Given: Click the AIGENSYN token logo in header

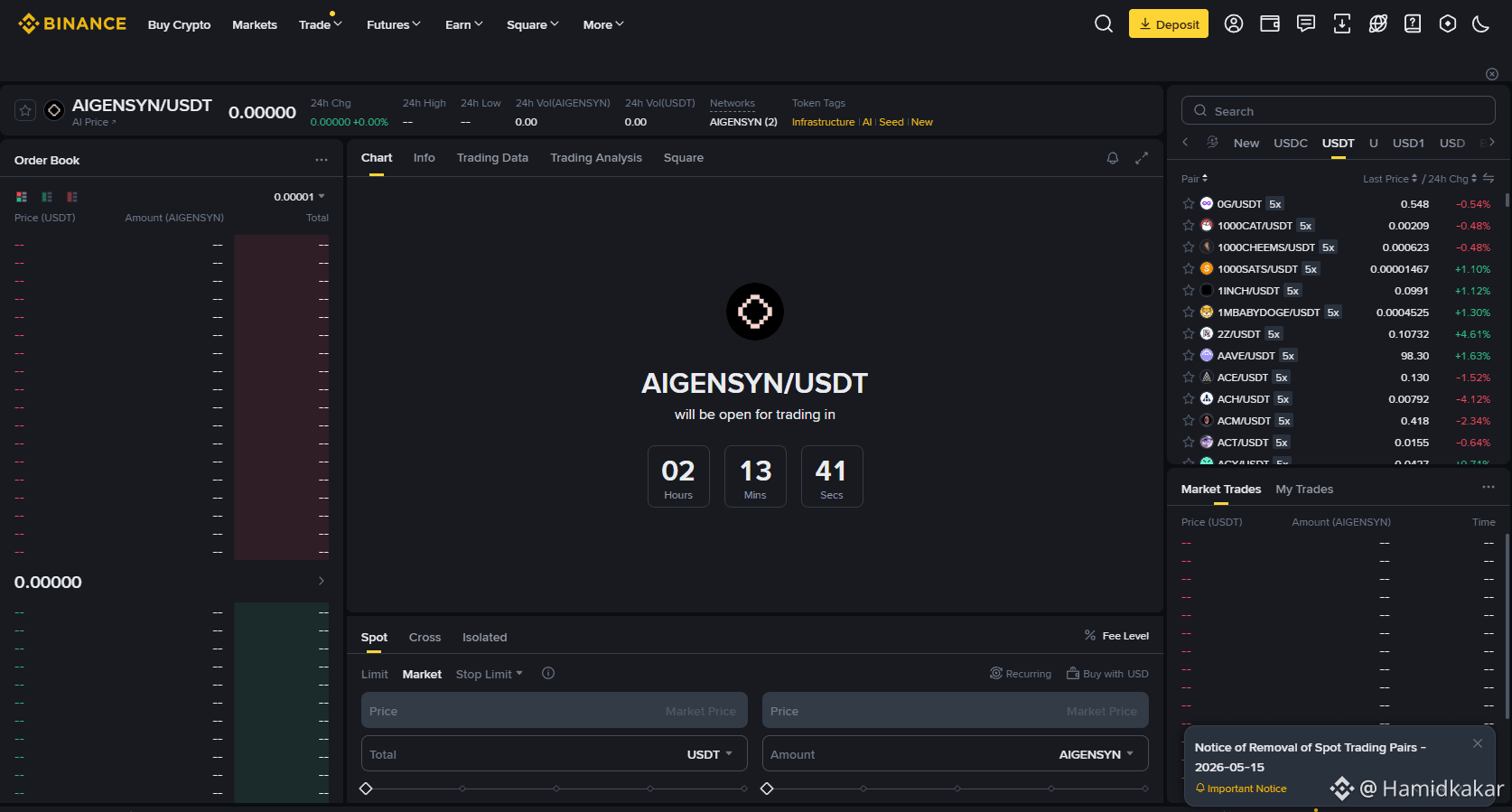Looking at the screenshot, I should [54, 110].
